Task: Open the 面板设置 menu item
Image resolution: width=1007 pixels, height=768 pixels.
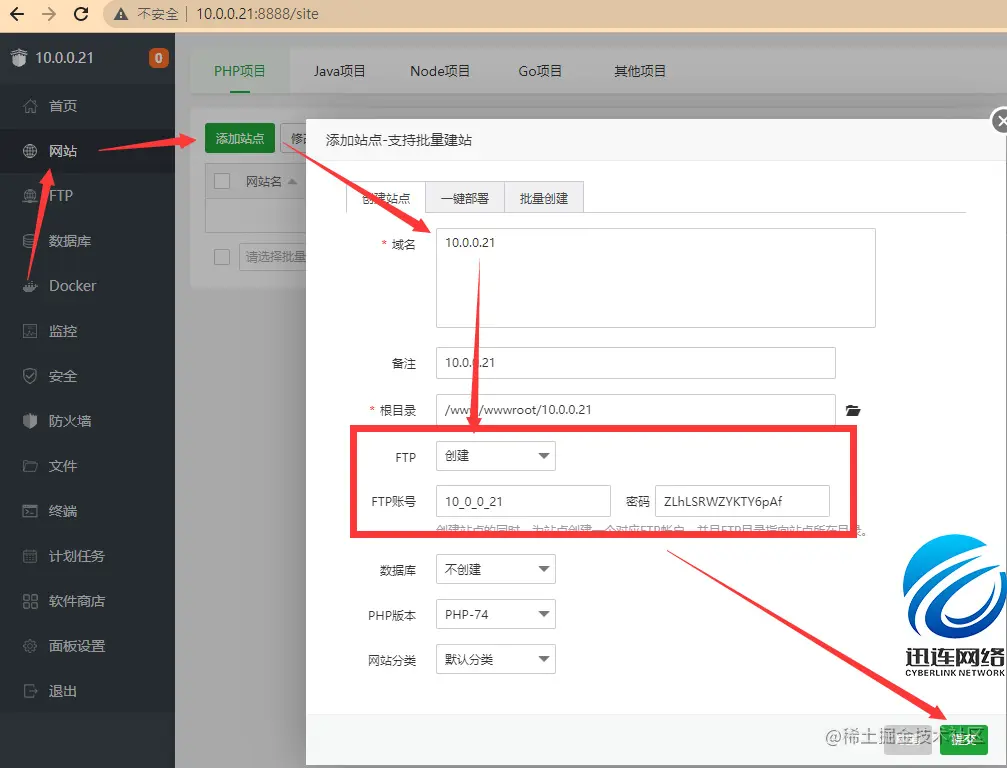Action: coord(87,646)
